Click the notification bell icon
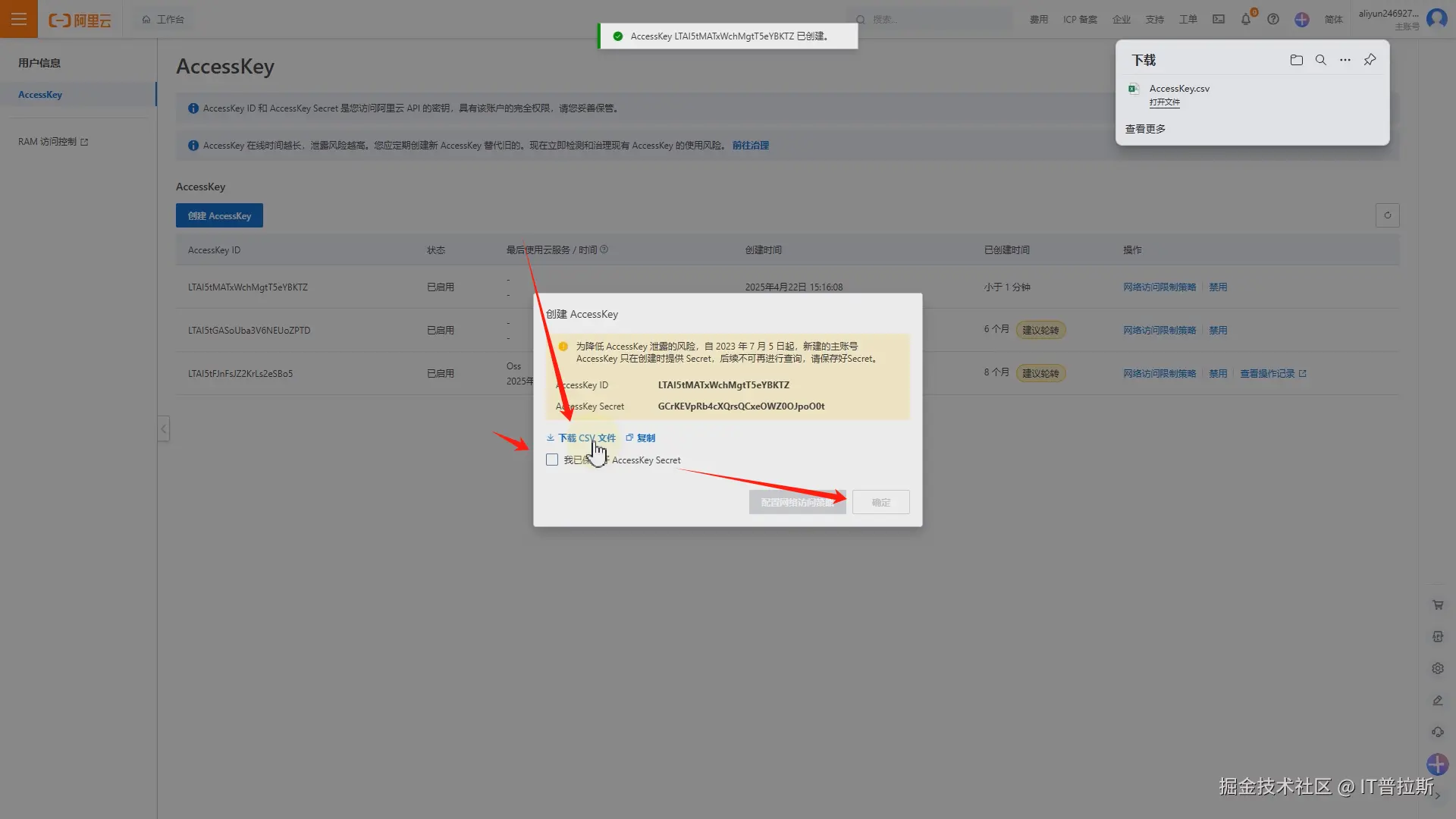Screen dimensions: 1456x819 [1245, 19]
